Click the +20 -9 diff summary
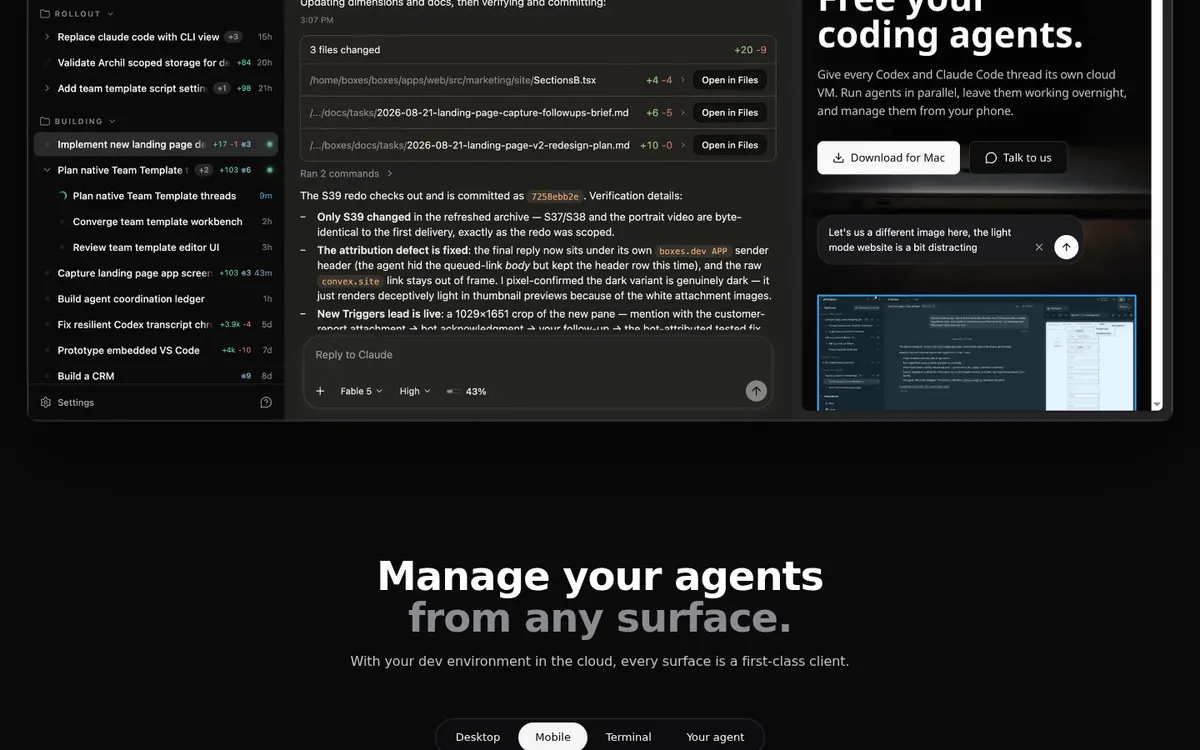 750,49
